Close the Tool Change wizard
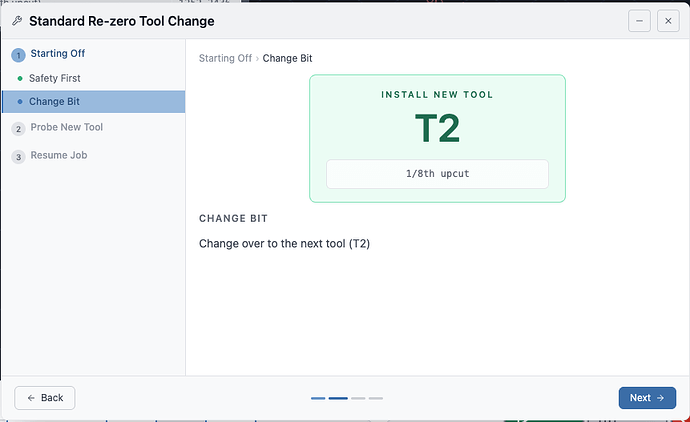Screen dimensions: 690x422 [668, 21]
